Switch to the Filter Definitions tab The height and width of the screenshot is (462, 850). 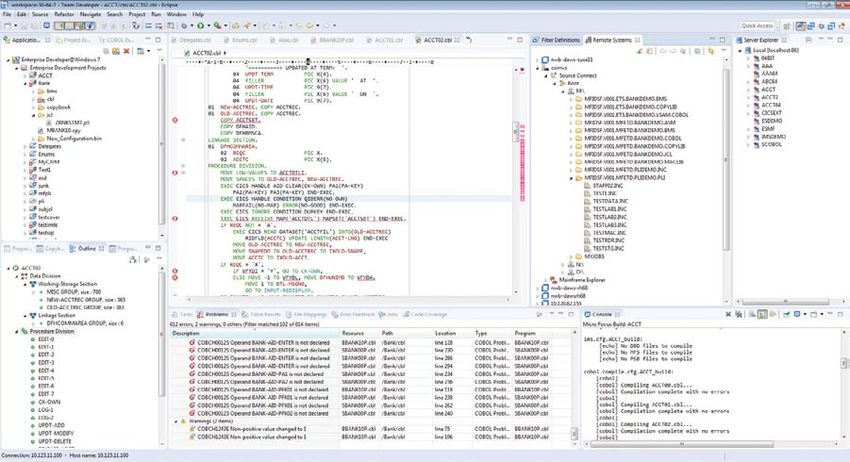[x=557, y=40]
